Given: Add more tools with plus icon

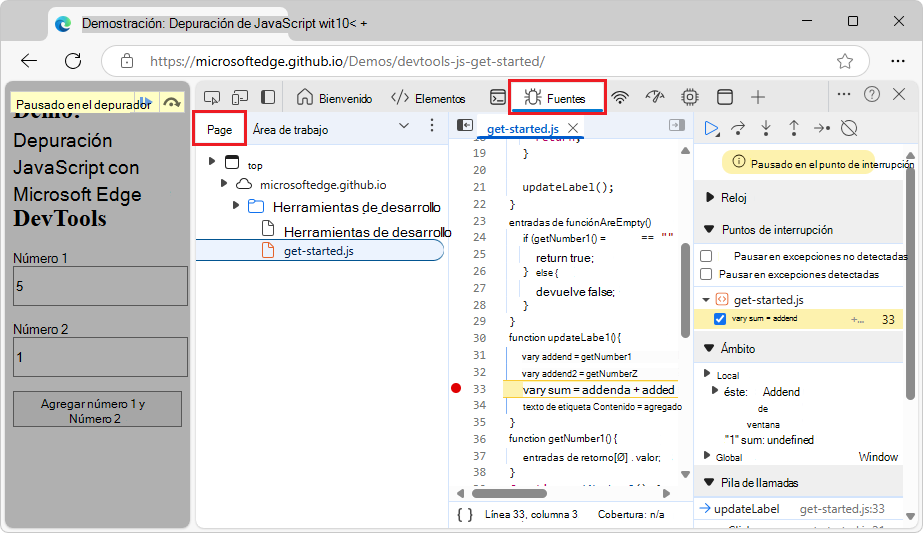Looking at the screenshot, I should point(758,97).
